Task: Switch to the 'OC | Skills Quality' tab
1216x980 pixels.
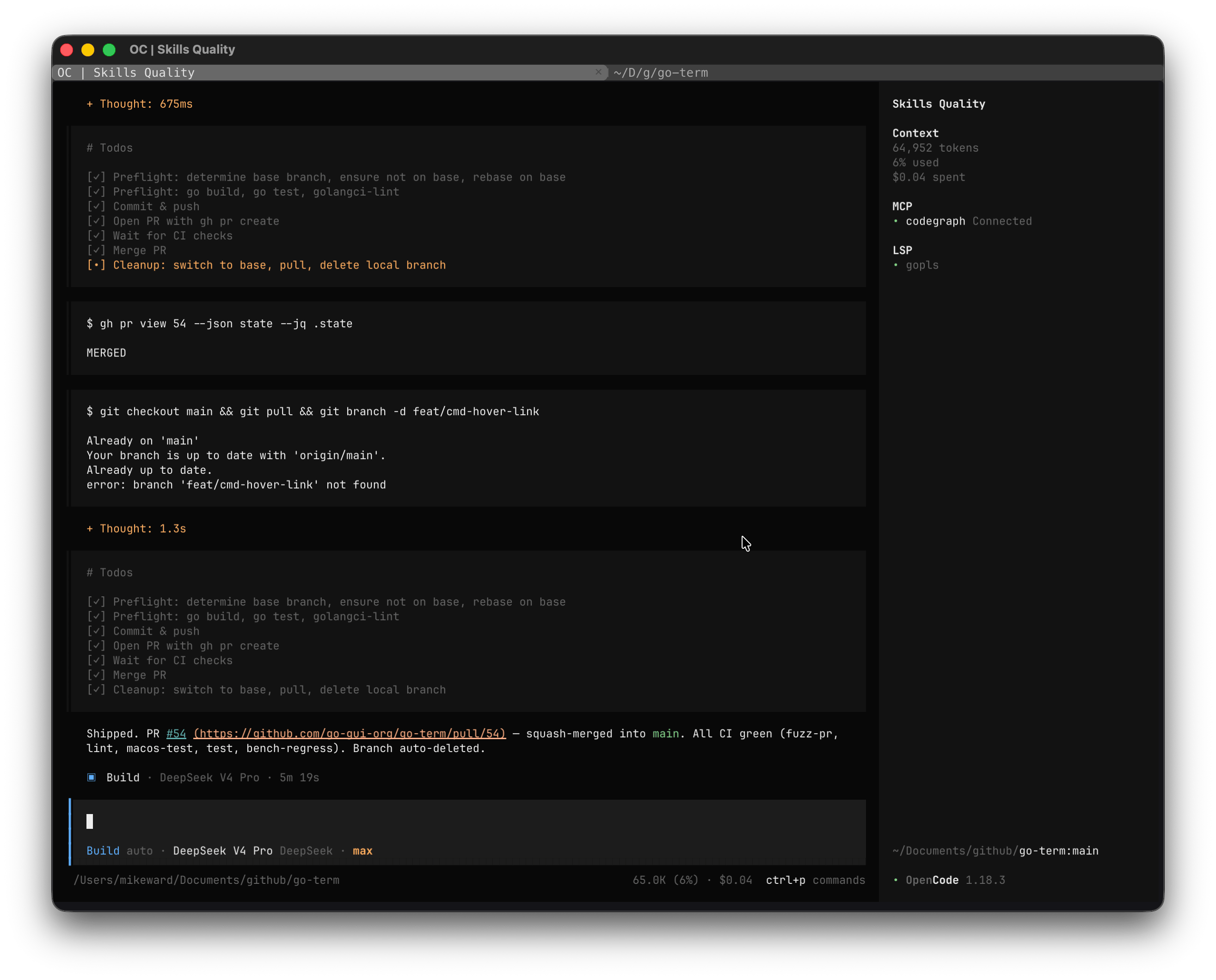Action: pos(330,72)
